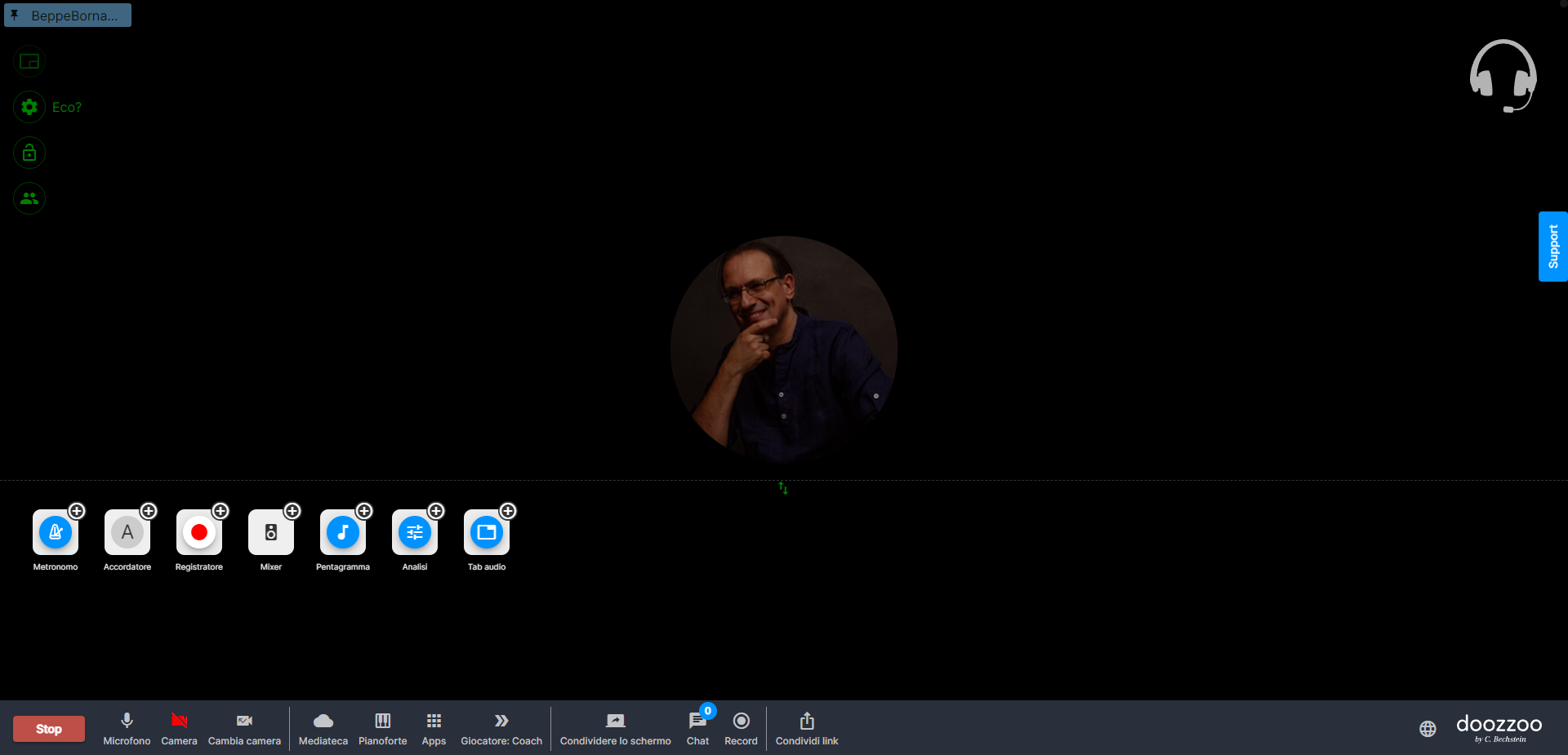The height and width of the screenshot is (755, 1568).
Task: Open the Tab audio app
Action: pos(487,533)
